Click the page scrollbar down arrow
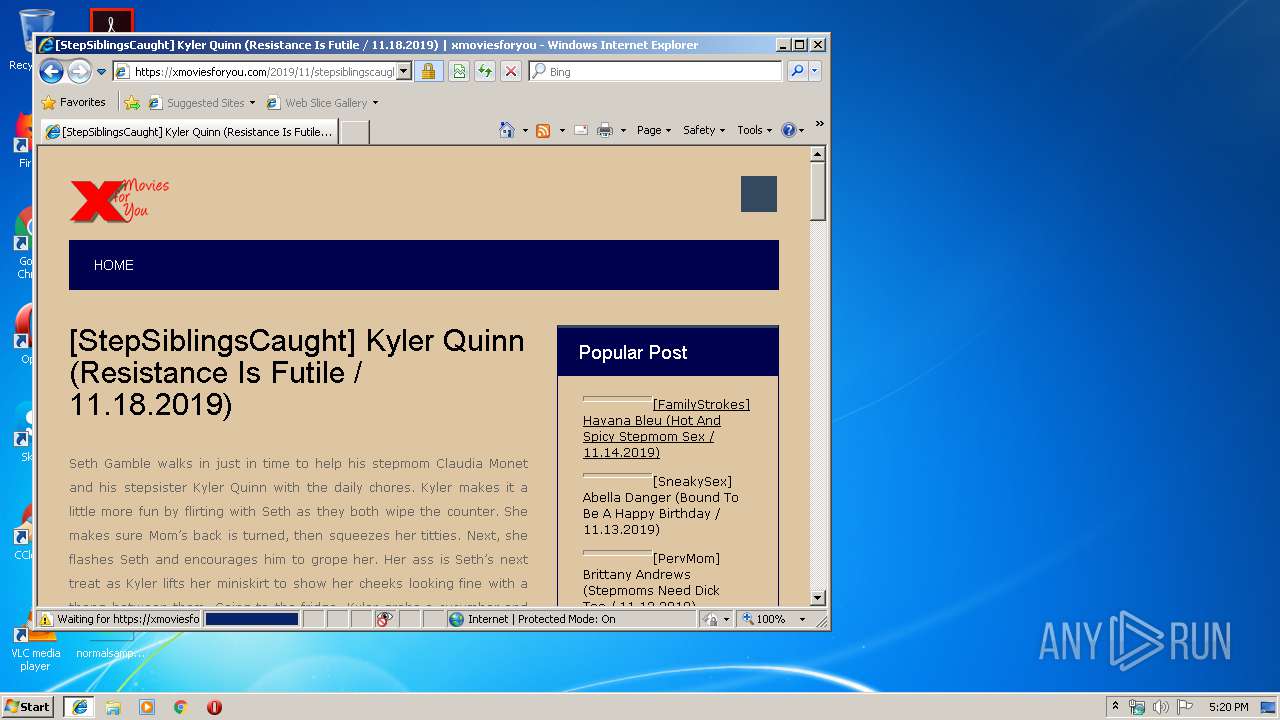The height and width of the screenshot is (720, 1280). 818,598
